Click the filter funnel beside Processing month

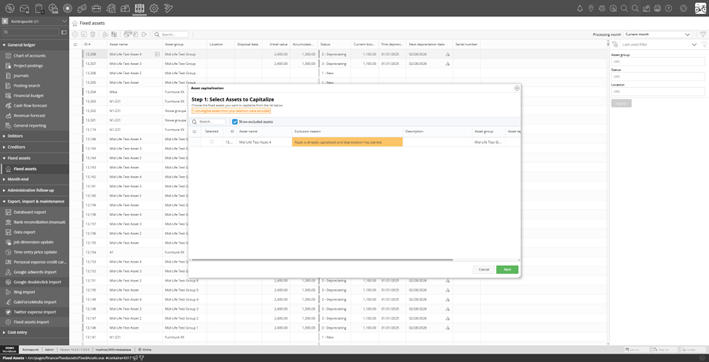703,34
